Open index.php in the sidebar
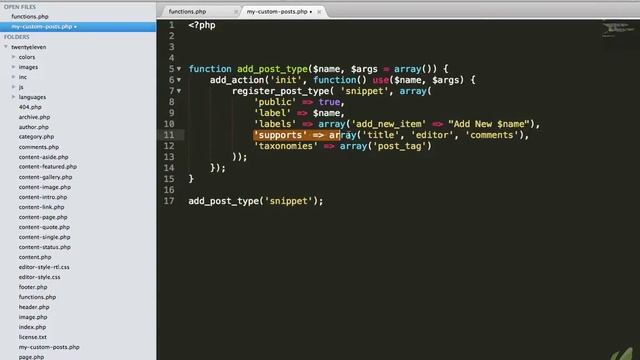This screenshot has width=640, height=360. [x=33, y=327]
